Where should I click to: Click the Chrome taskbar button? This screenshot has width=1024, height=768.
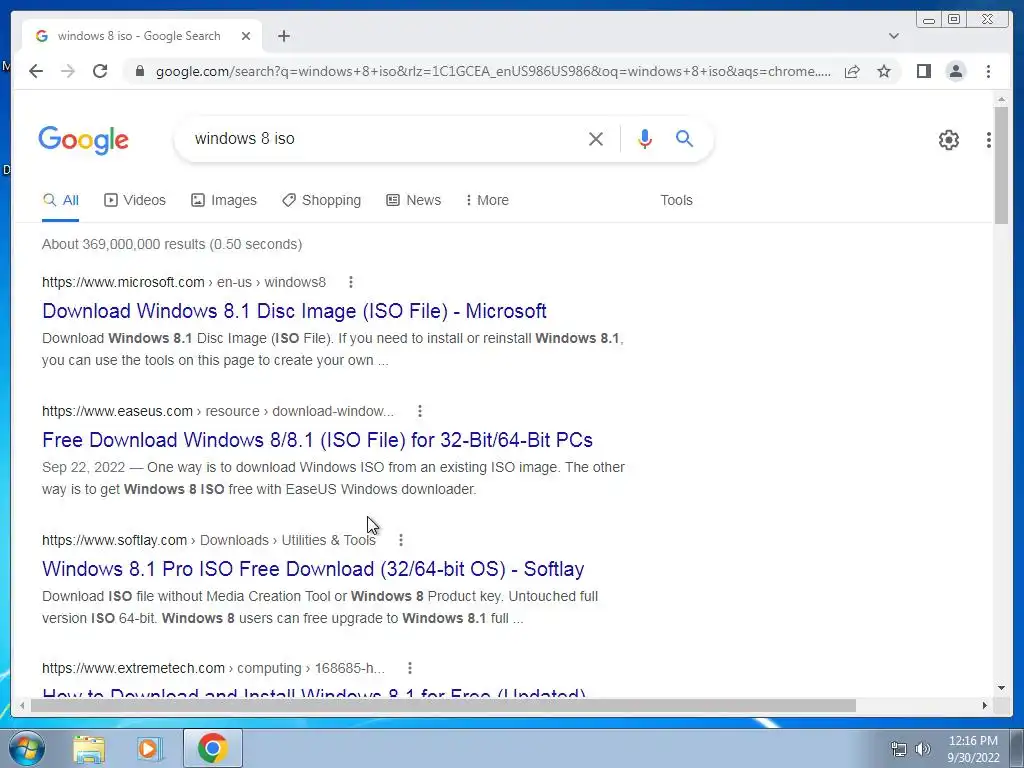213,748
